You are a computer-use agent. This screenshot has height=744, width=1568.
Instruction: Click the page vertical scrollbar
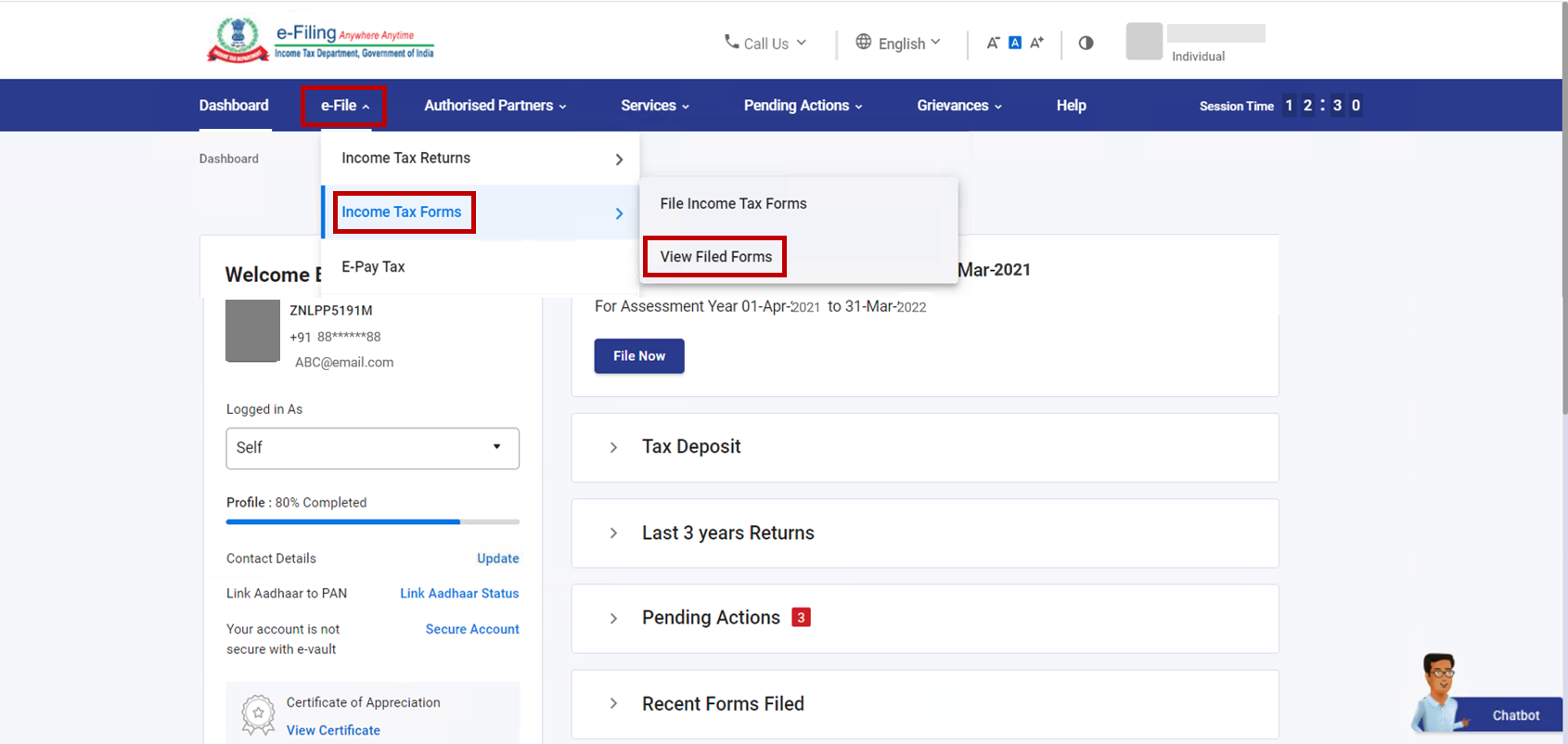point(1562,232)
